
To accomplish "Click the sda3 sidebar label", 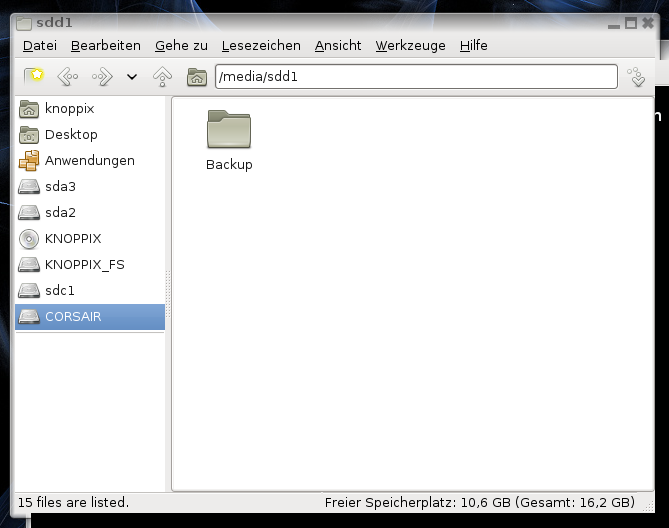I will [x=60, y=187].
